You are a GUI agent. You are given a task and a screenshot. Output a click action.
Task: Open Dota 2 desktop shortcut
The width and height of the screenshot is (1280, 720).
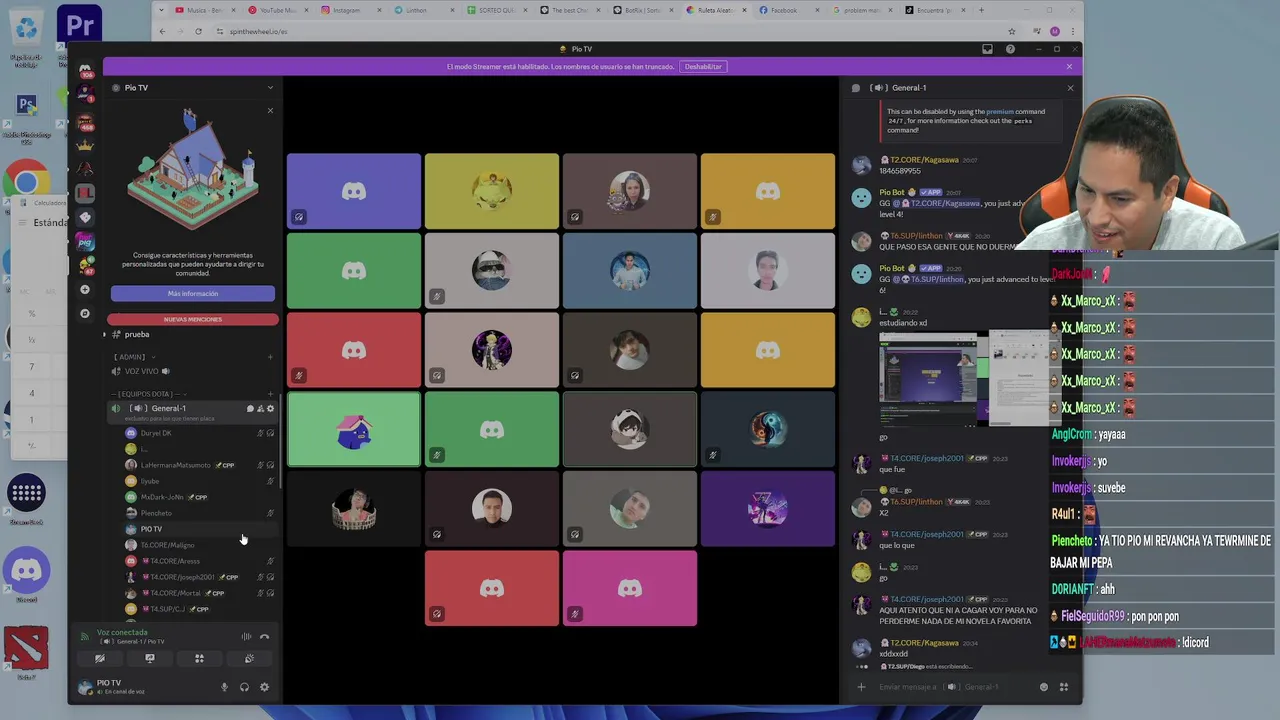[x=26, y=648]
